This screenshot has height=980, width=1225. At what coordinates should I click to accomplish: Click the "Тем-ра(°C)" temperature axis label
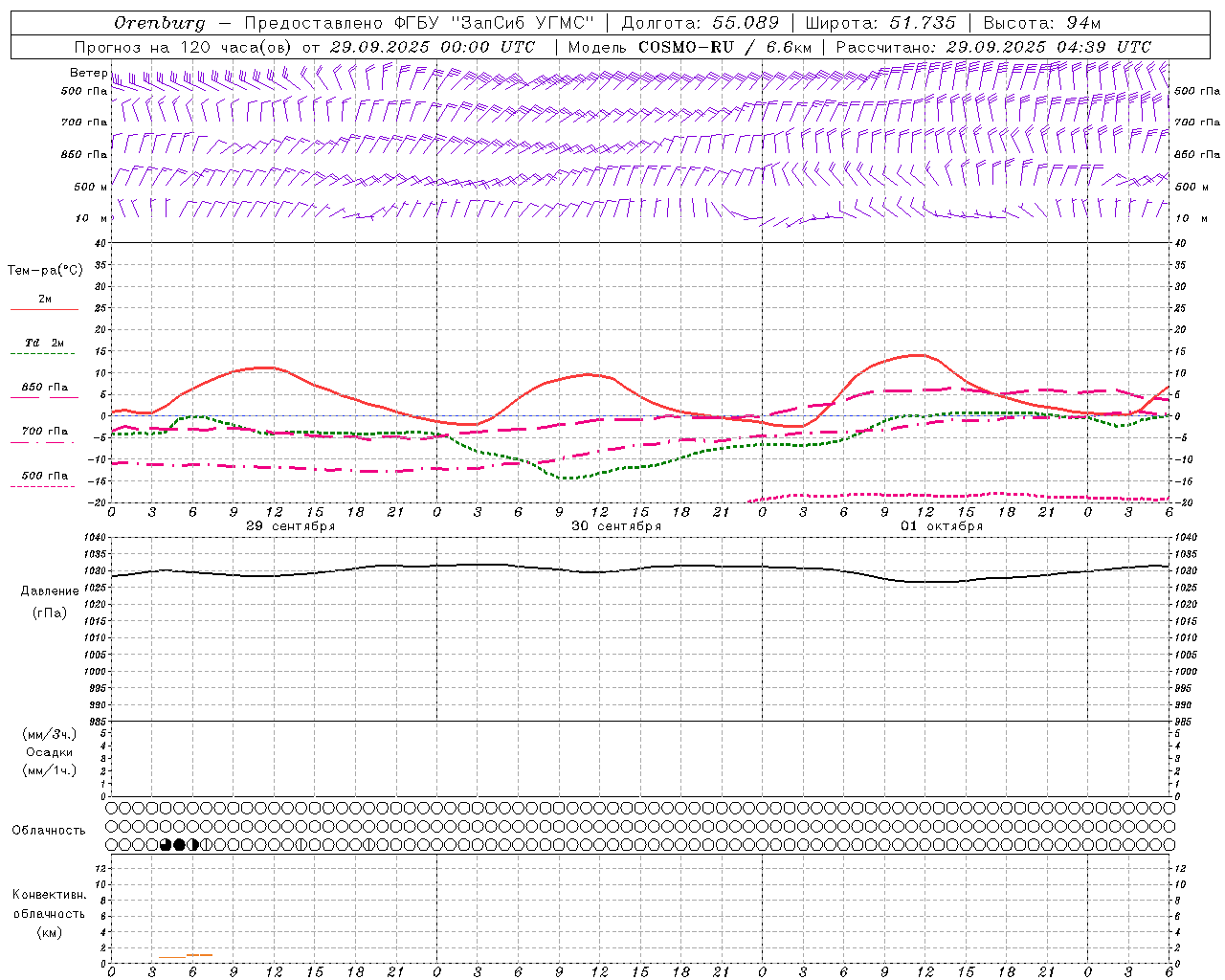(x=45, y=271)
